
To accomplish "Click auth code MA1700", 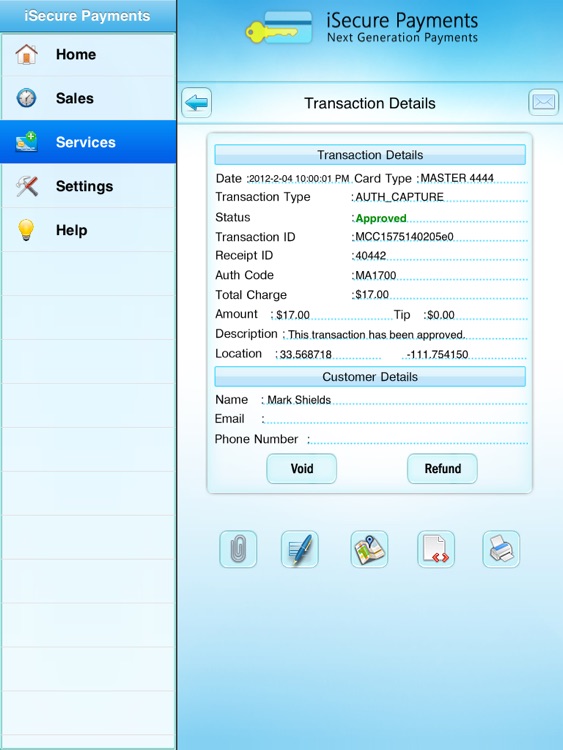I will (x=375, y=276).
